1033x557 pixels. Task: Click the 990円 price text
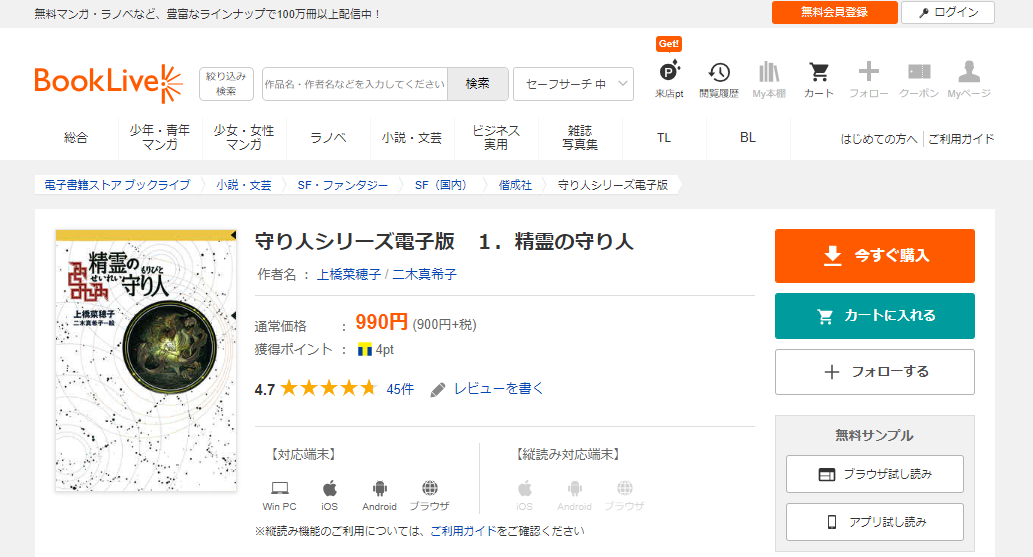pos(382,322)
